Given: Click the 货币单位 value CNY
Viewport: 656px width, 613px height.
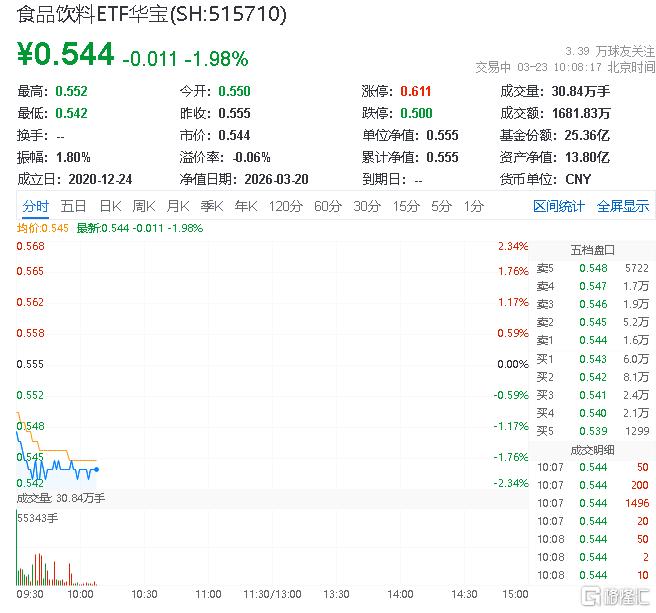Looking at the screenshot, I should point(578,180).
